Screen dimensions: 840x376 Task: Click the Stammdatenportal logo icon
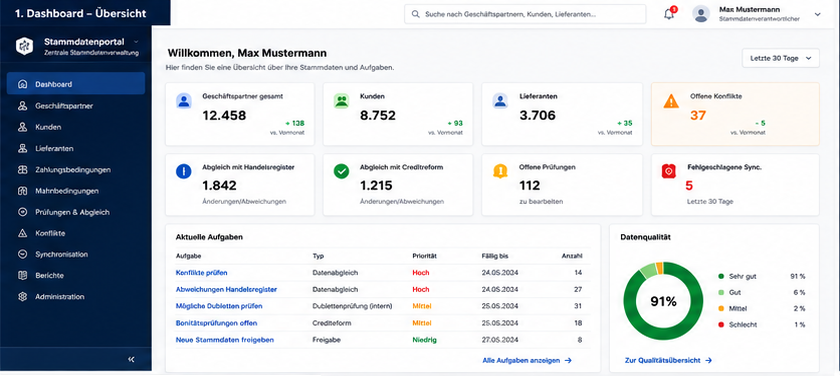(x=24, y=46)
